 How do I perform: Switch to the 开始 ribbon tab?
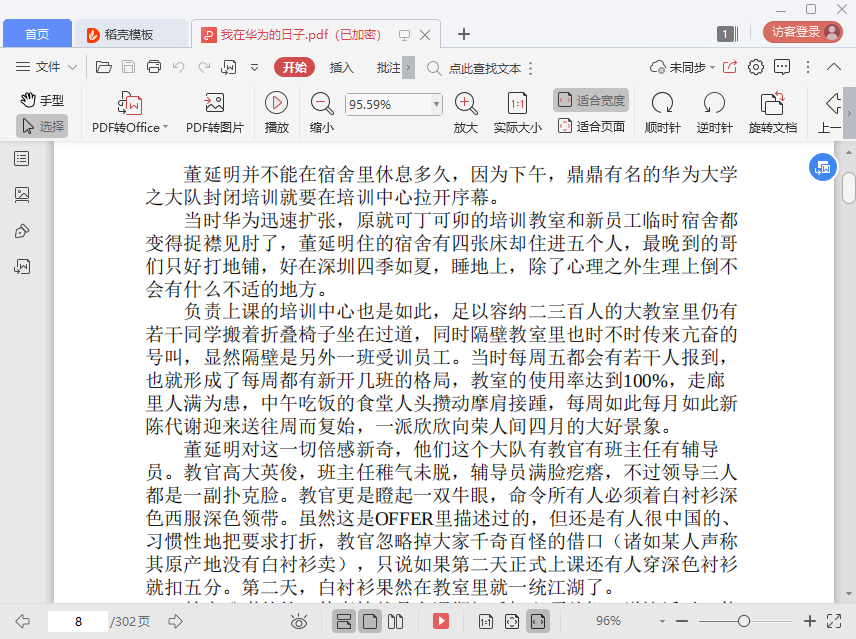[294, 68]
